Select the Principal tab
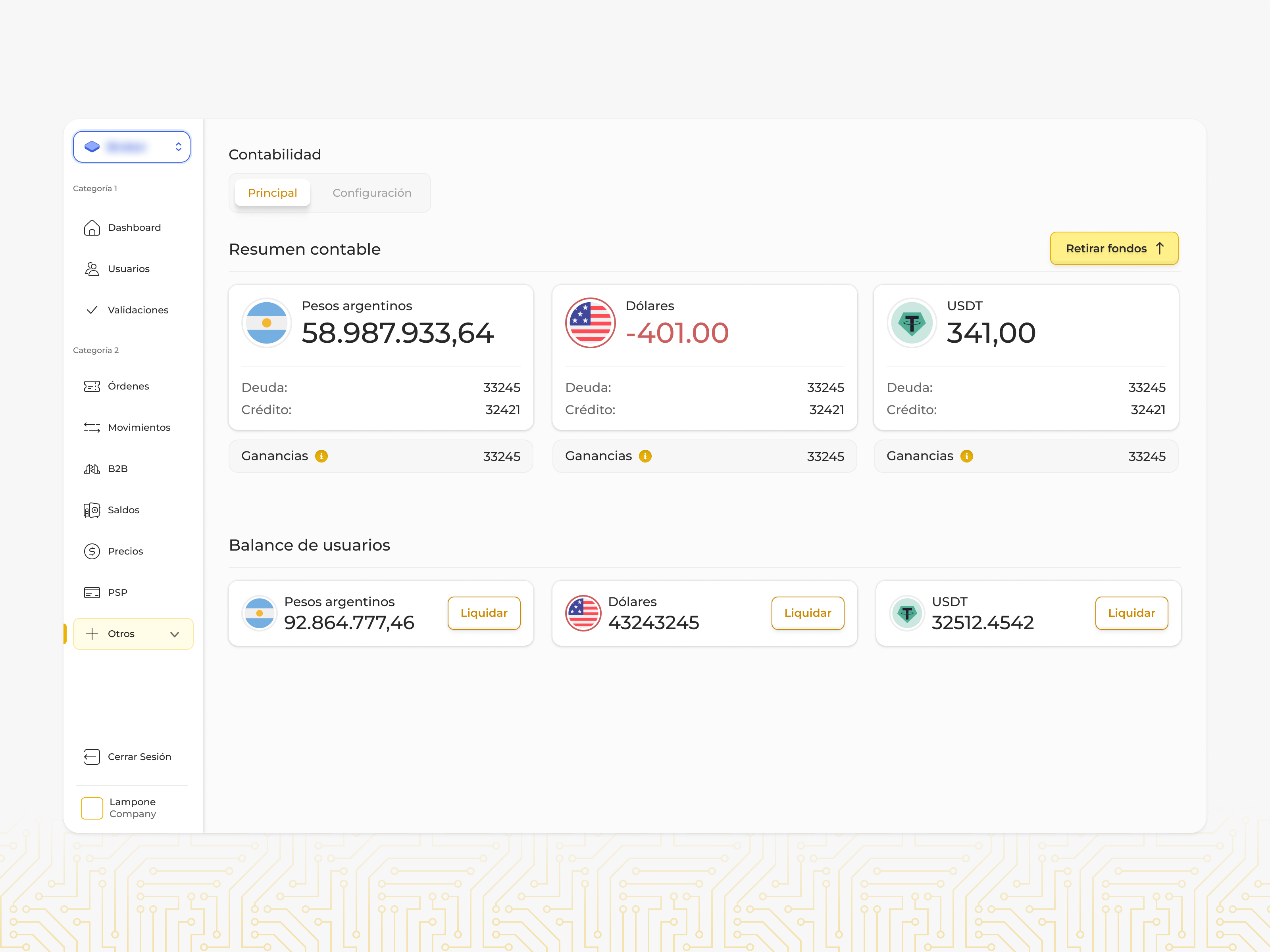The image size is (1270, 952). pos(272,193)
